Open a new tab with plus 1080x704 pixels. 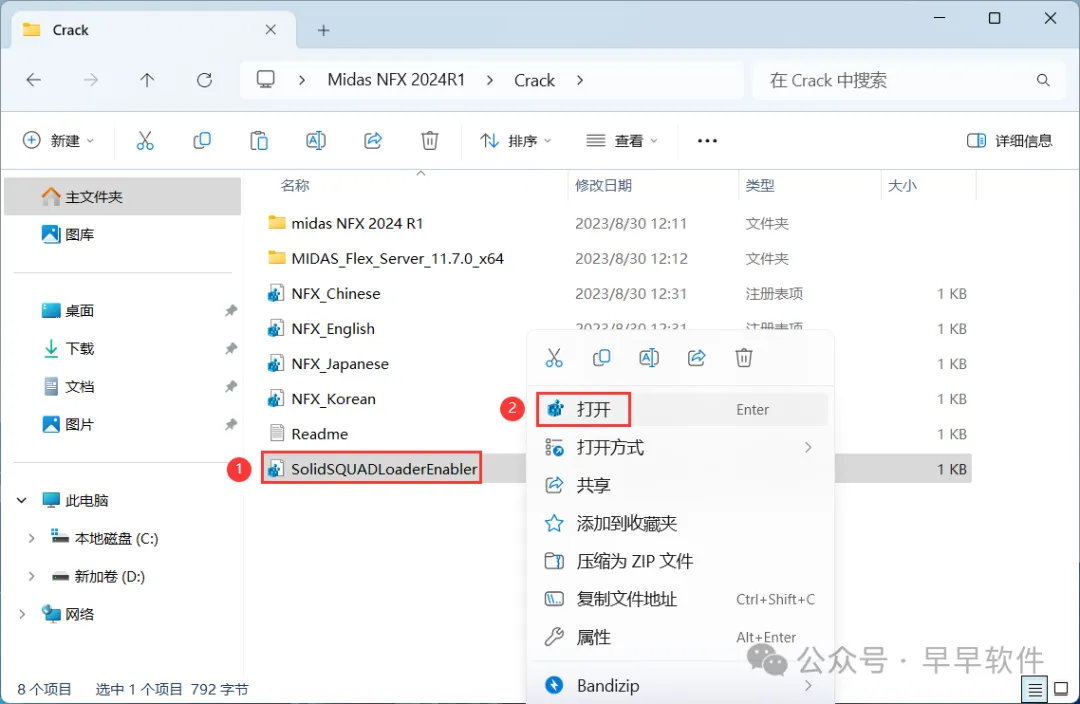coord(323,30)
